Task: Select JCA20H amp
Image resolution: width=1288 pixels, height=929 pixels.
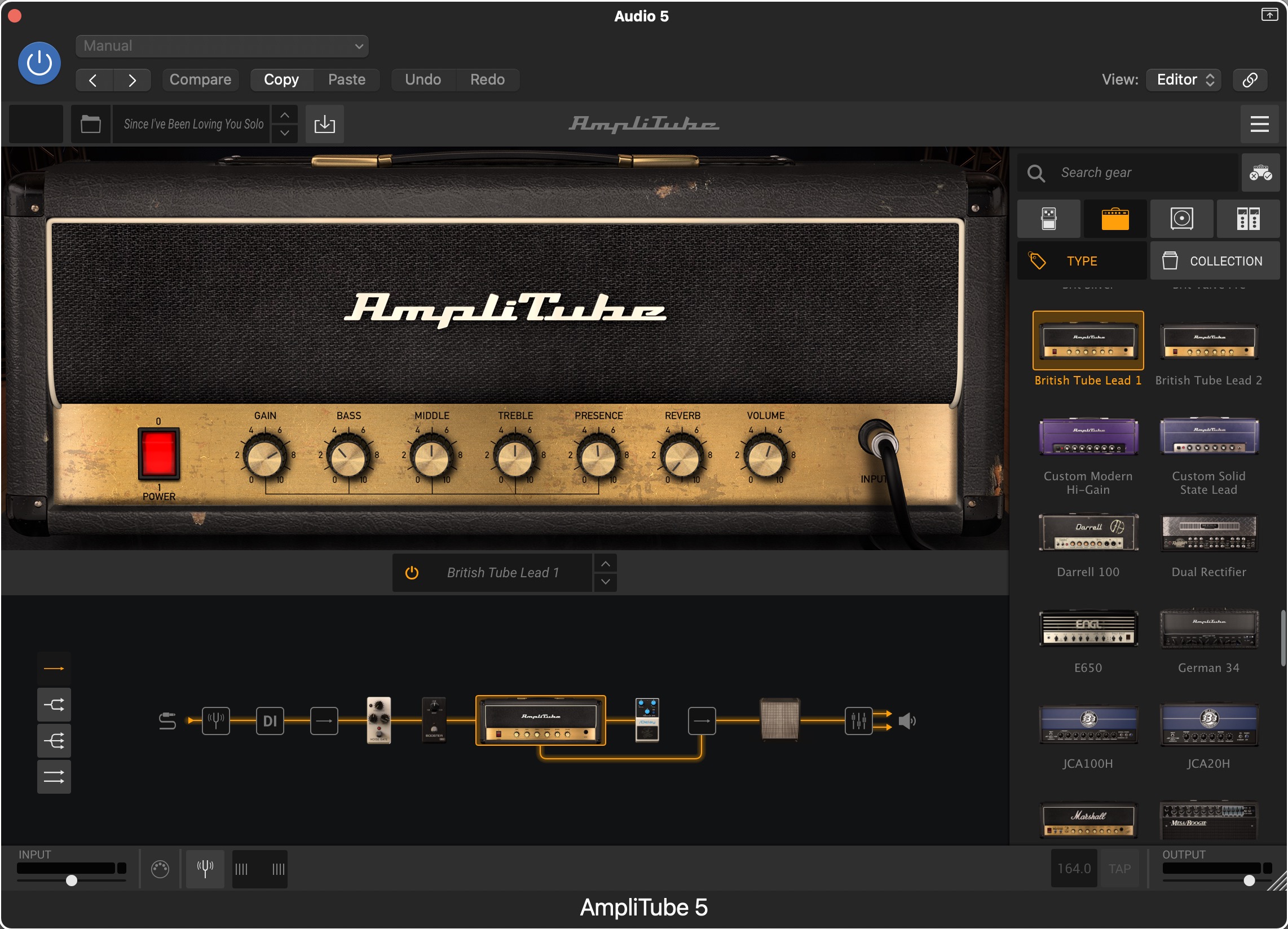Action: coord(1209,724)
